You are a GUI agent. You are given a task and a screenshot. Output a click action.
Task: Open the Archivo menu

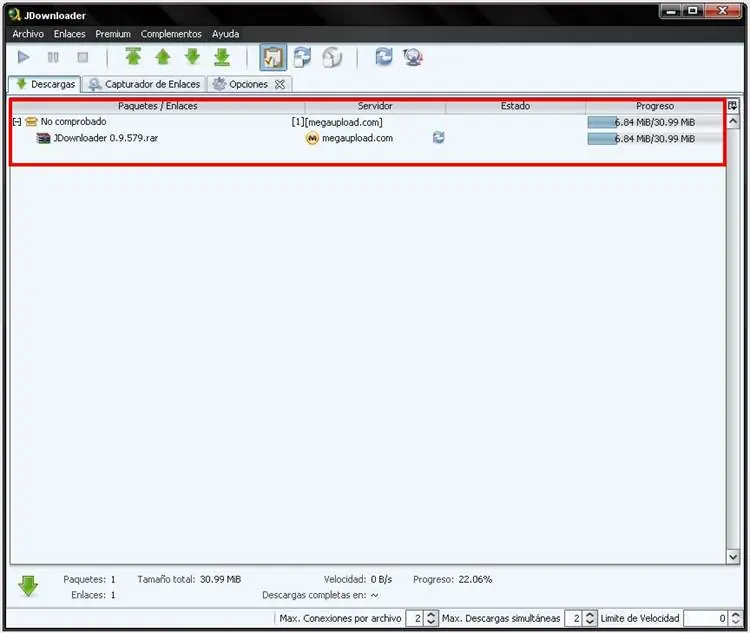point(28,34)
